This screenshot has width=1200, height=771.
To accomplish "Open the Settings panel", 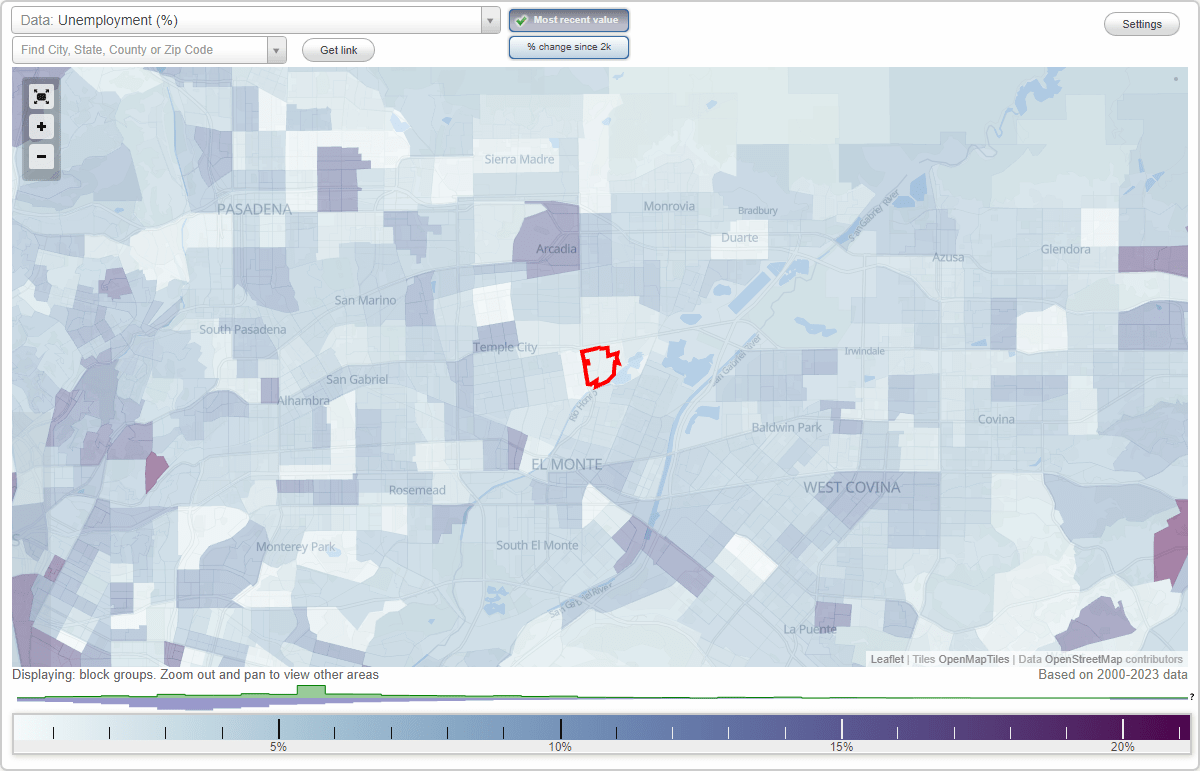I will point(1141,23).
